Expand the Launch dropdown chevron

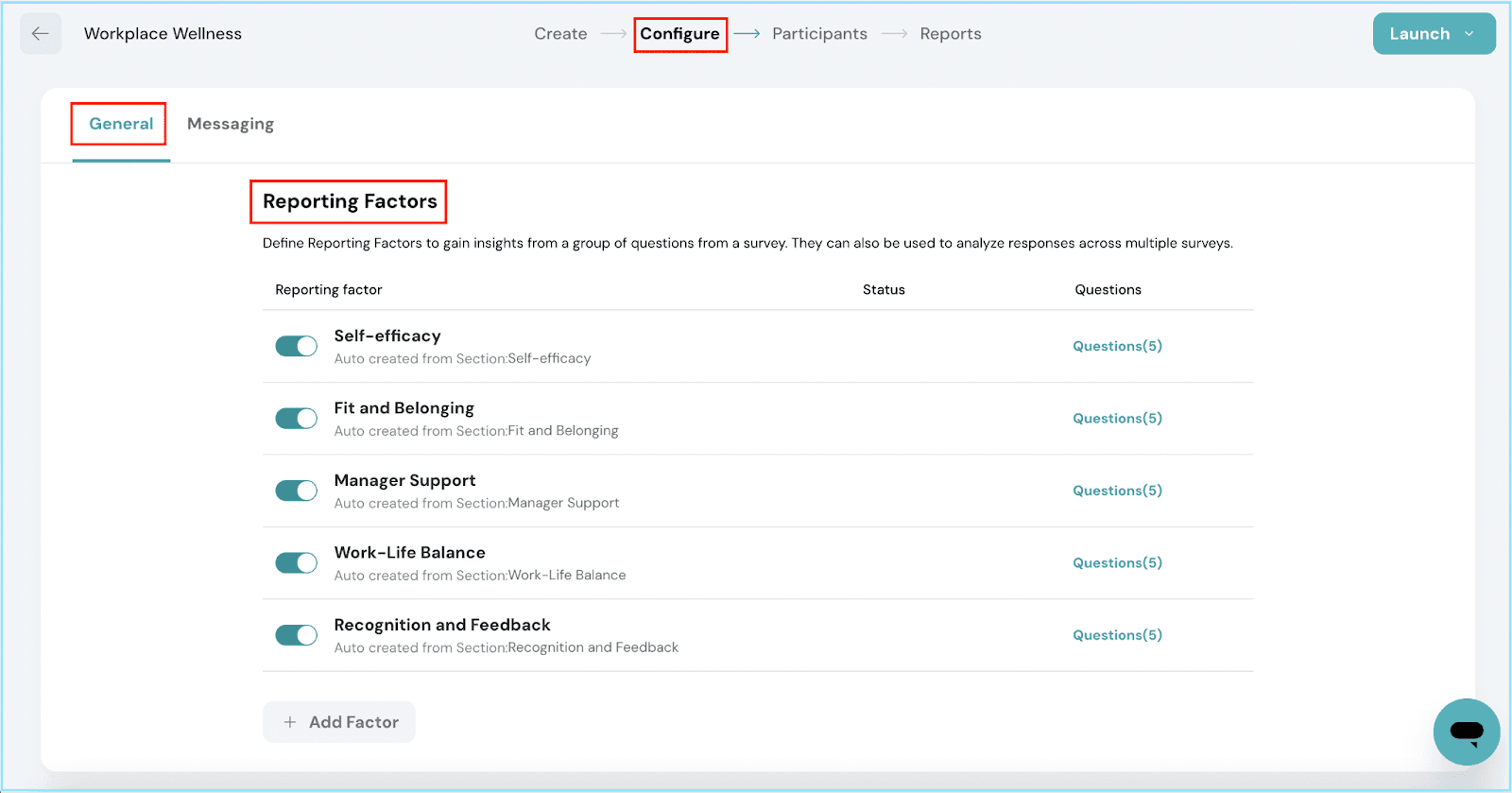pyautogui.click(x=1469, y=34)
